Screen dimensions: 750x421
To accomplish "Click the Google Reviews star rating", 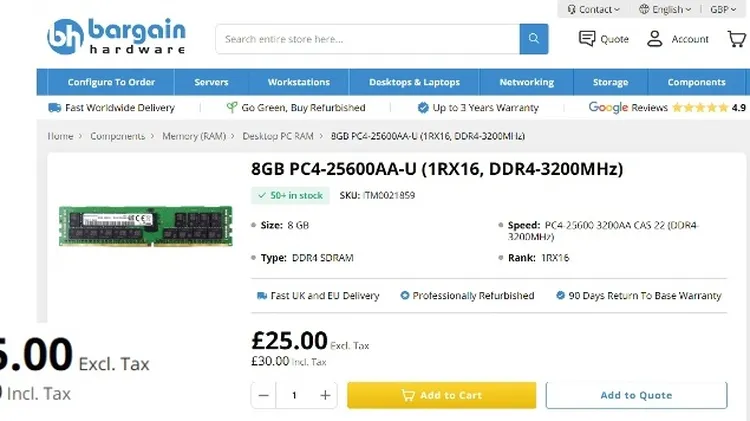I will pyautogui.click(x=700, y=108).
